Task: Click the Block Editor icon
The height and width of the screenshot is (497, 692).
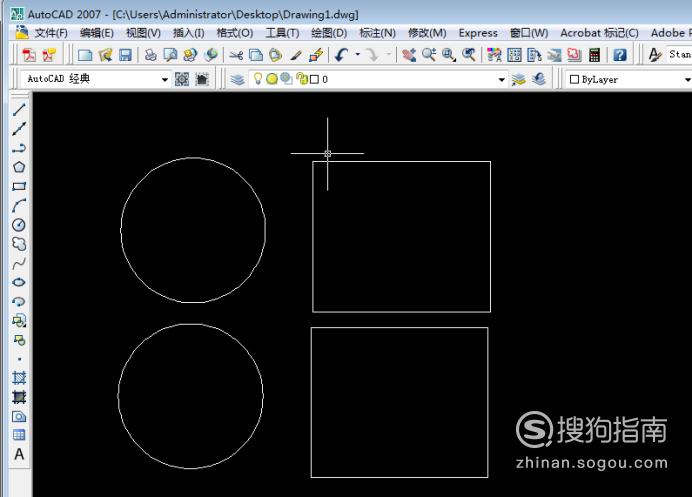Action: point(316,55)
